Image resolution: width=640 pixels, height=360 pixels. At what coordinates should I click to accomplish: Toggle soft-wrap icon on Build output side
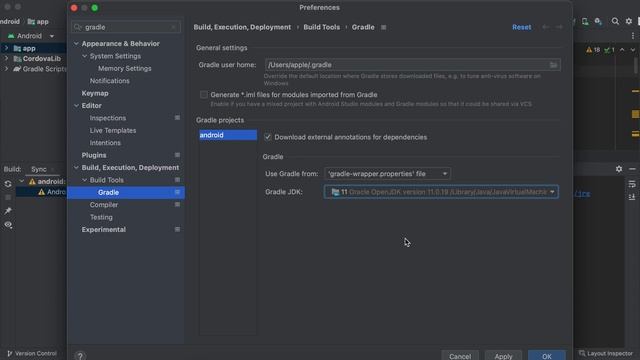point(632,184)
